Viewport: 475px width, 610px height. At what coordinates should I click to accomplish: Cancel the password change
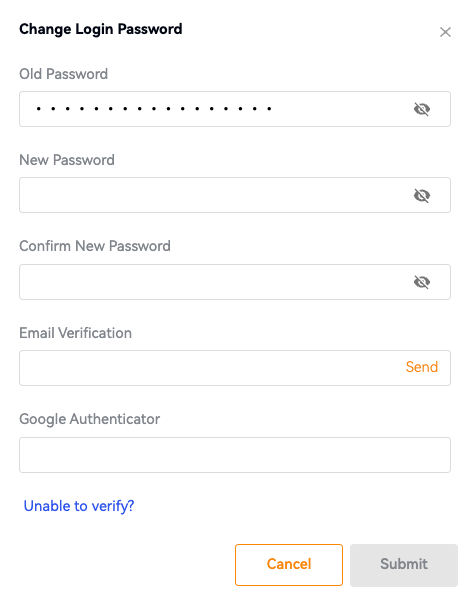[x=289, y=565]
